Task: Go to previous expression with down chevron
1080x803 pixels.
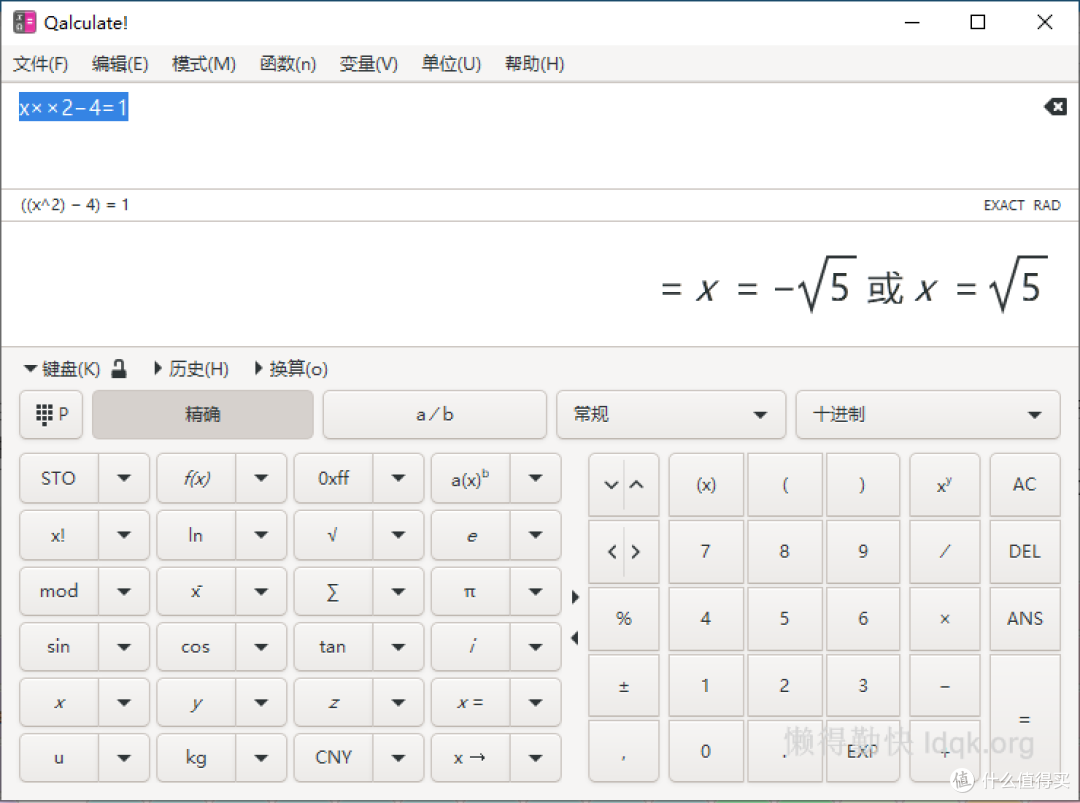Action: tap(611, 485)
